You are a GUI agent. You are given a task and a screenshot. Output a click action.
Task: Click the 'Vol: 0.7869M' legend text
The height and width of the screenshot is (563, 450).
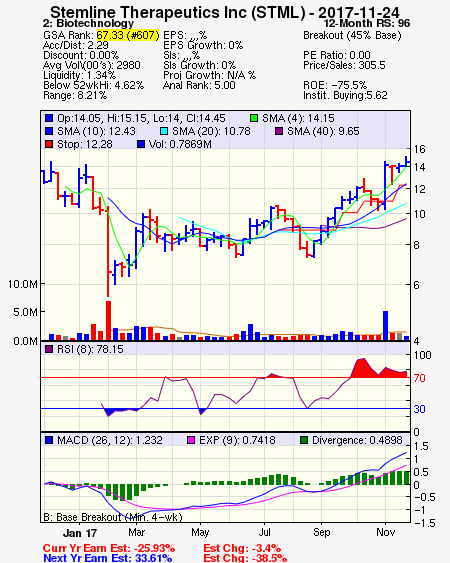coord(180,144)
